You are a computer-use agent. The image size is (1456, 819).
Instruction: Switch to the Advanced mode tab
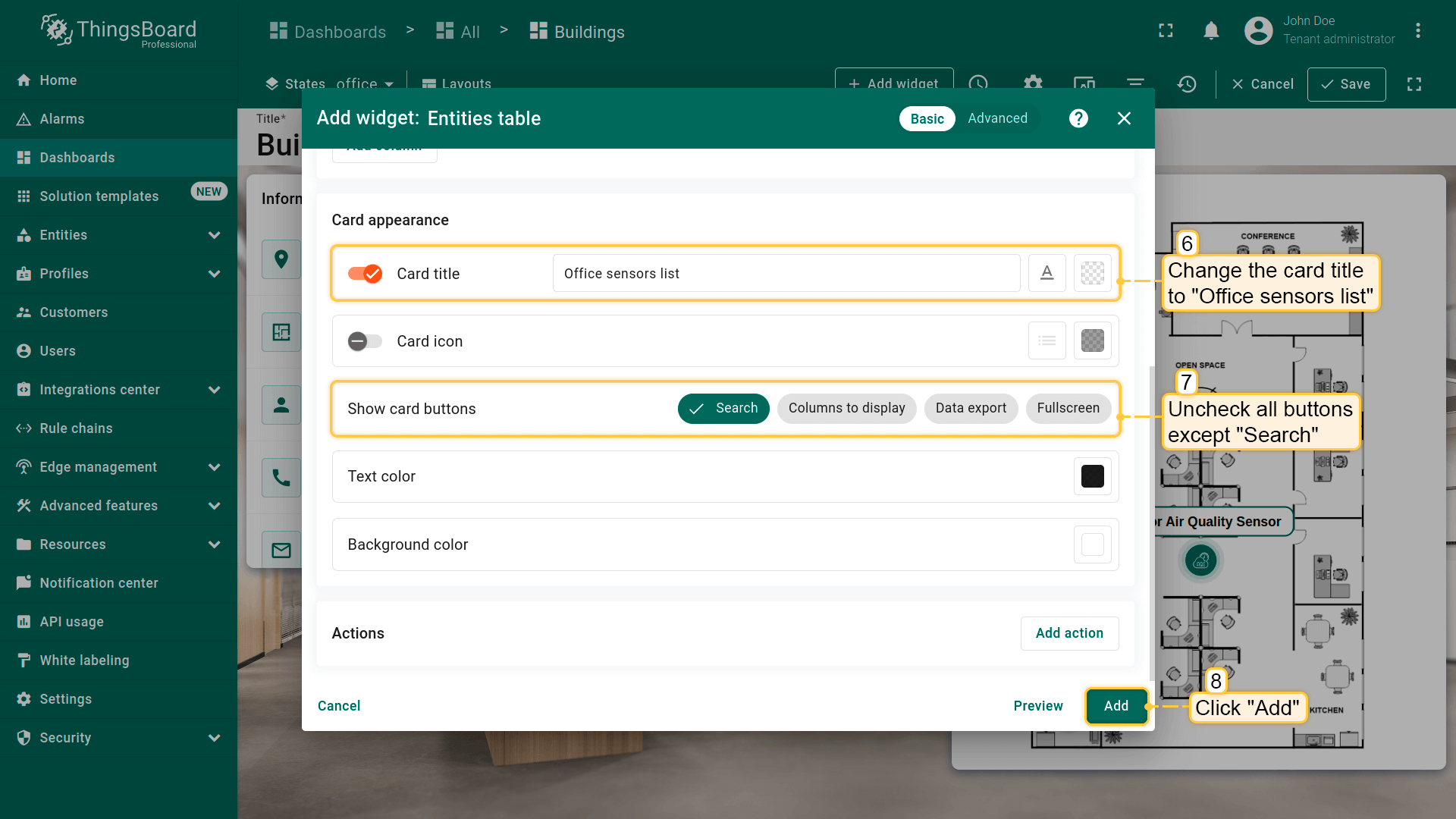(997, 118)
